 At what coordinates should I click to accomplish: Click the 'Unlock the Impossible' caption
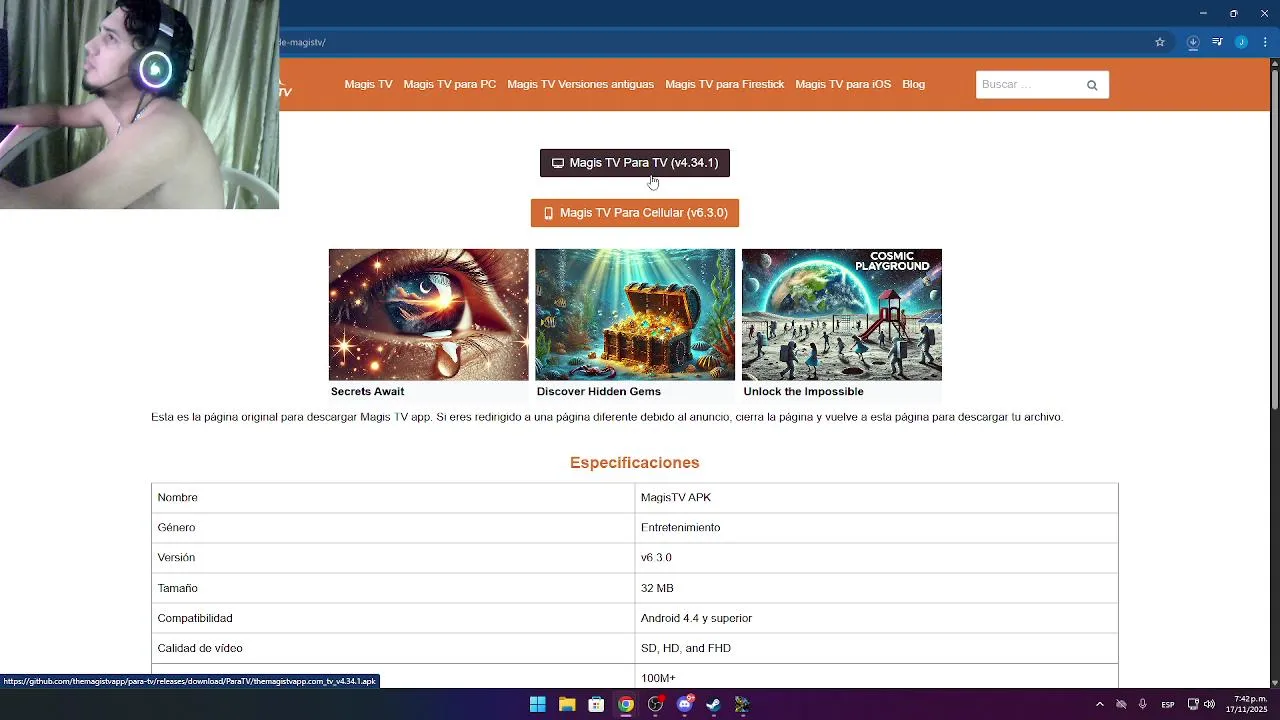(803, 391)
